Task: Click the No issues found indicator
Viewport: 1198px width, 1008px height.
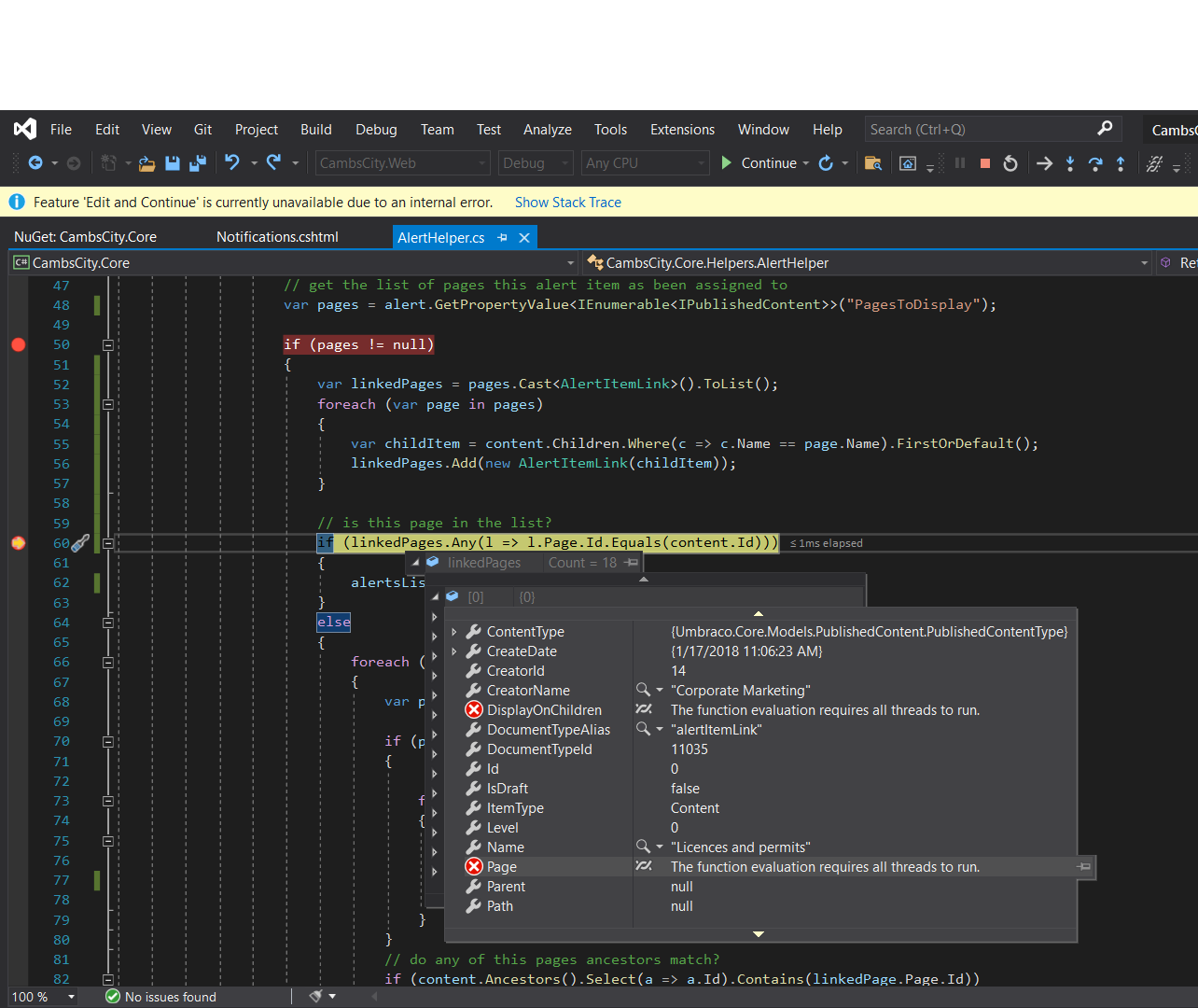Action: point(160,997)
